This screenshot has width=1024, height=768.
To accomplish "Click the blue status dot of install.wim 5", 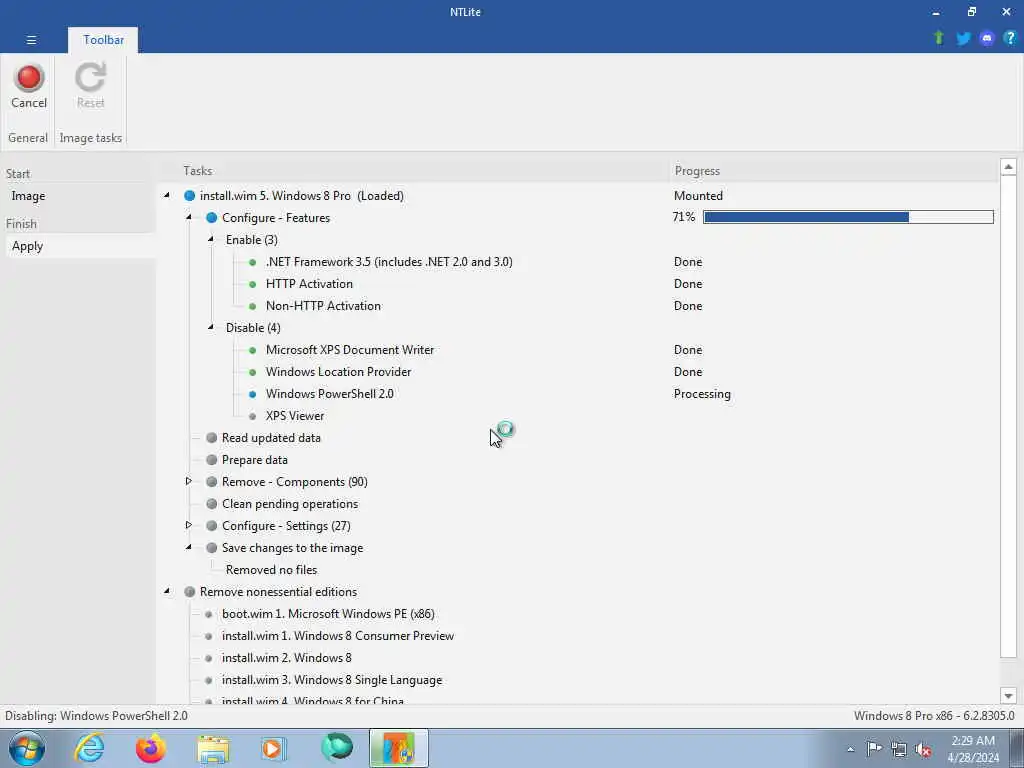I will coord(189,196).
